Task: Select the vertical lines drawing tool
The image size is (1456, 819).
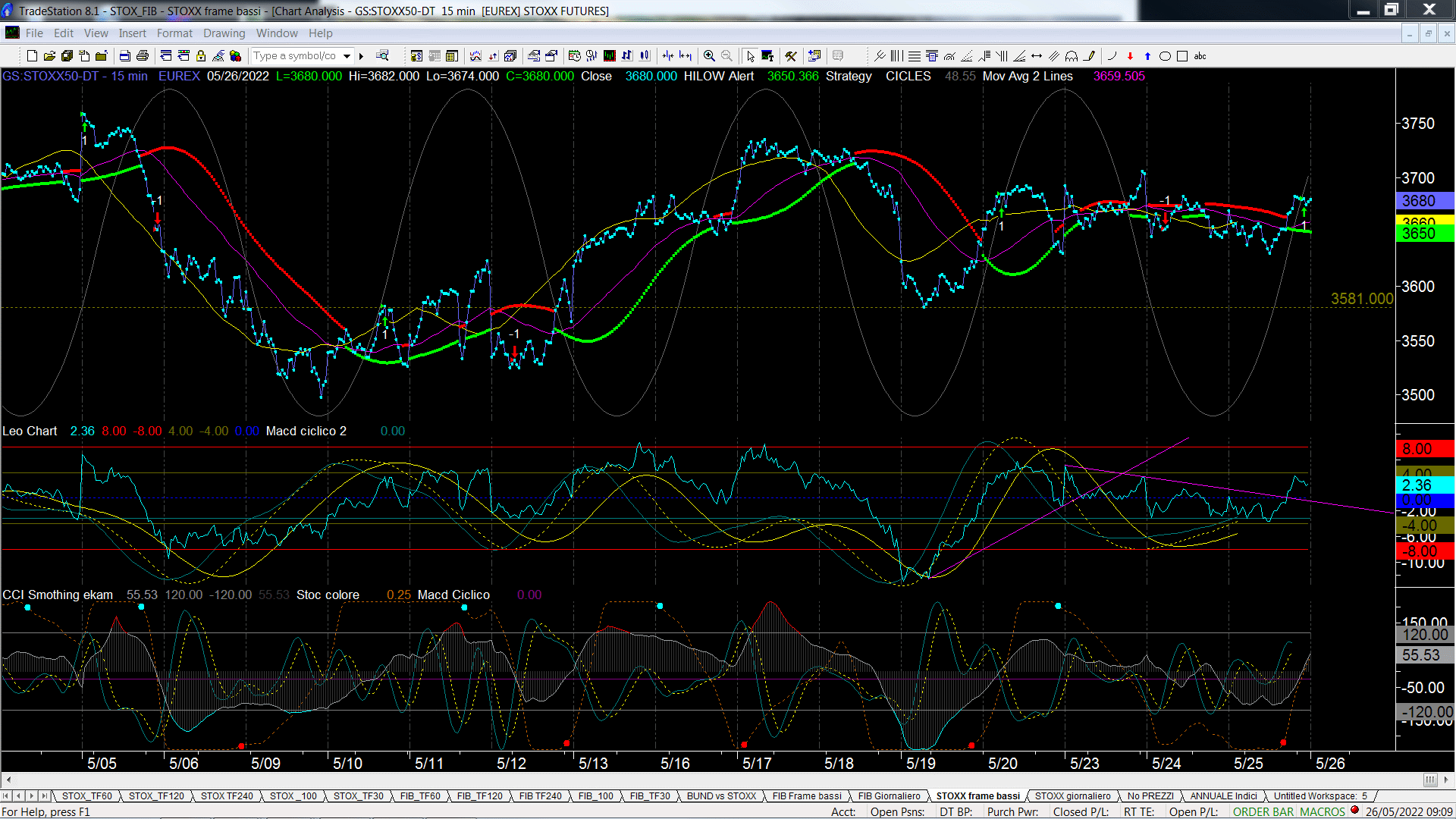Action: (x=897, y=56)
